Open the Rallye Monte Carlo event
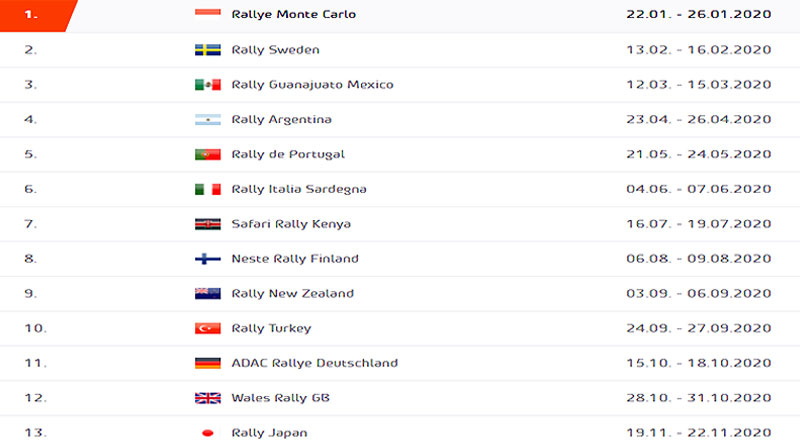800x445 pixels. (x=293, y=14)
